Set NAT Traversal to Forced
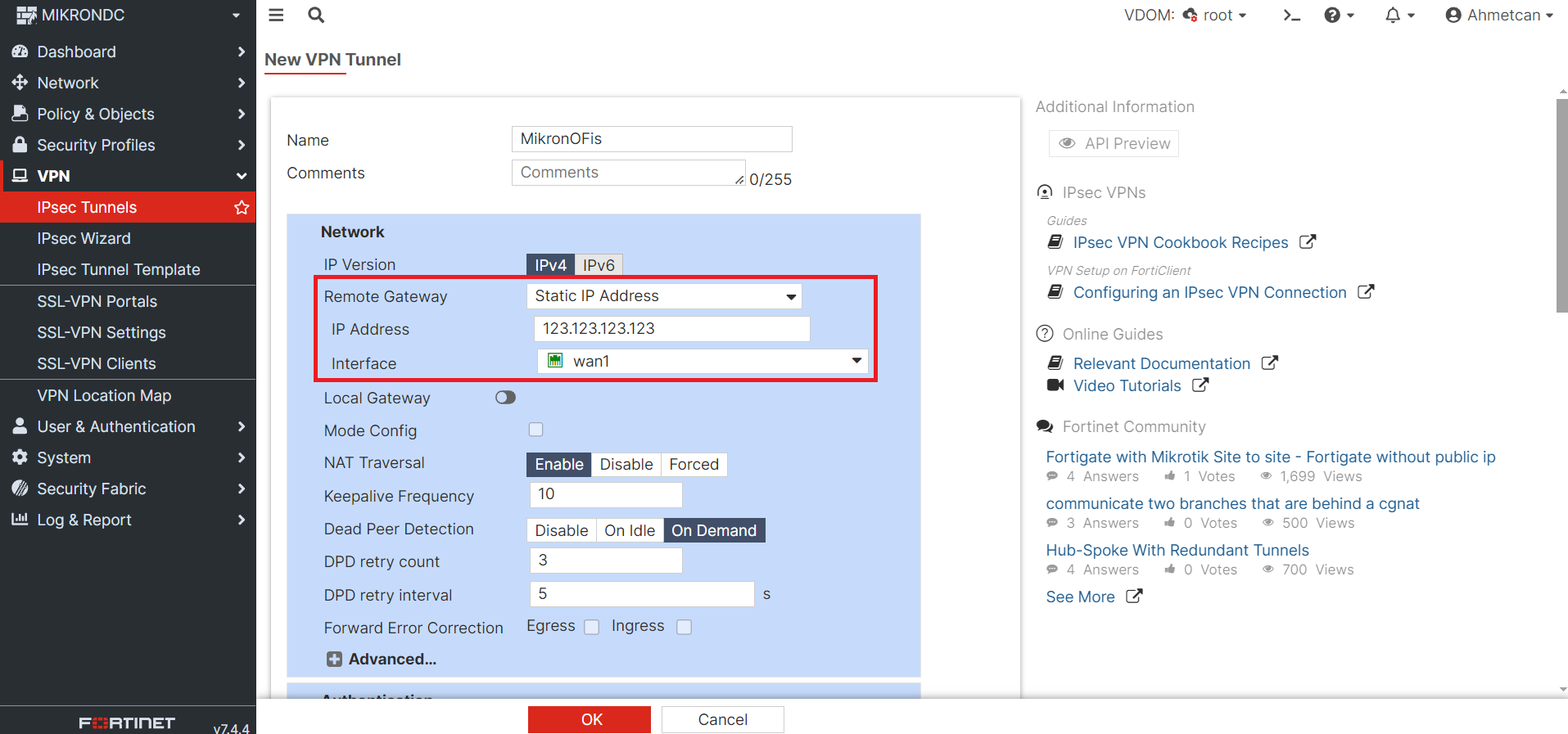This screenshot has height=734, width=1568. [694, 464]
